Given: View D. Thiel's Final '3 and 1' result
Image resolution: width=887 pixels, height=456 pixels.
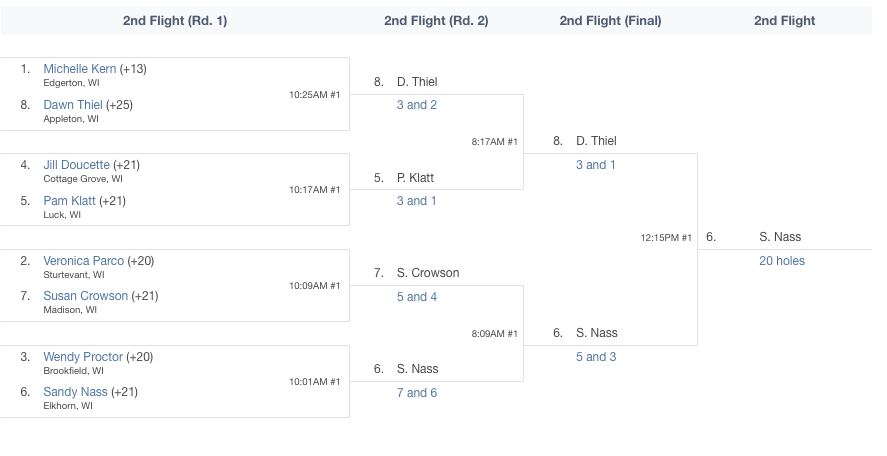Looking at the screenshot, I should [596, 165].
